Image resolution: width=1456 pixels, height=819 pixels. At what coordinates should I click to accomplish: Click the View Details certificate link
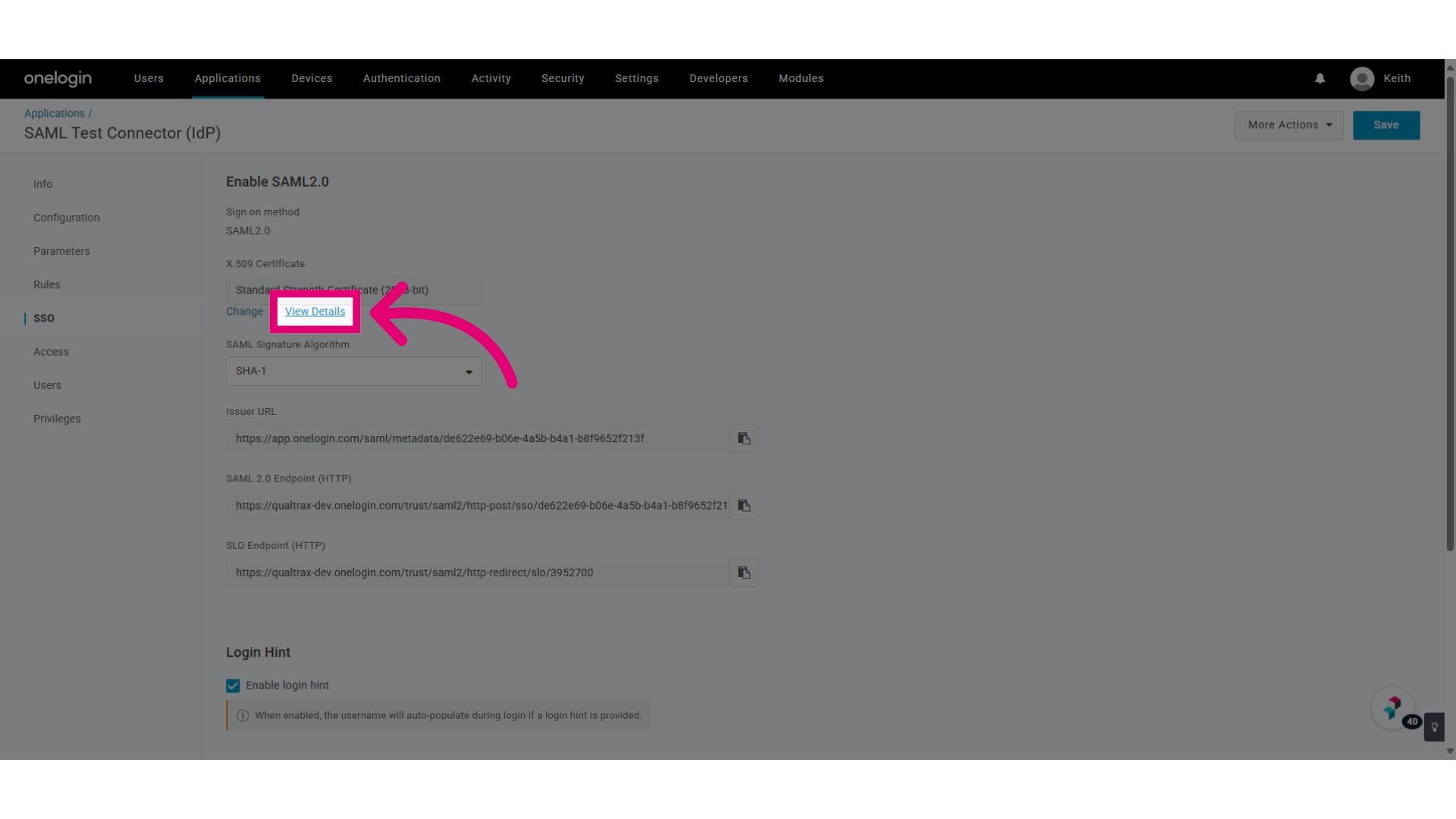click(x=315, y=312)
